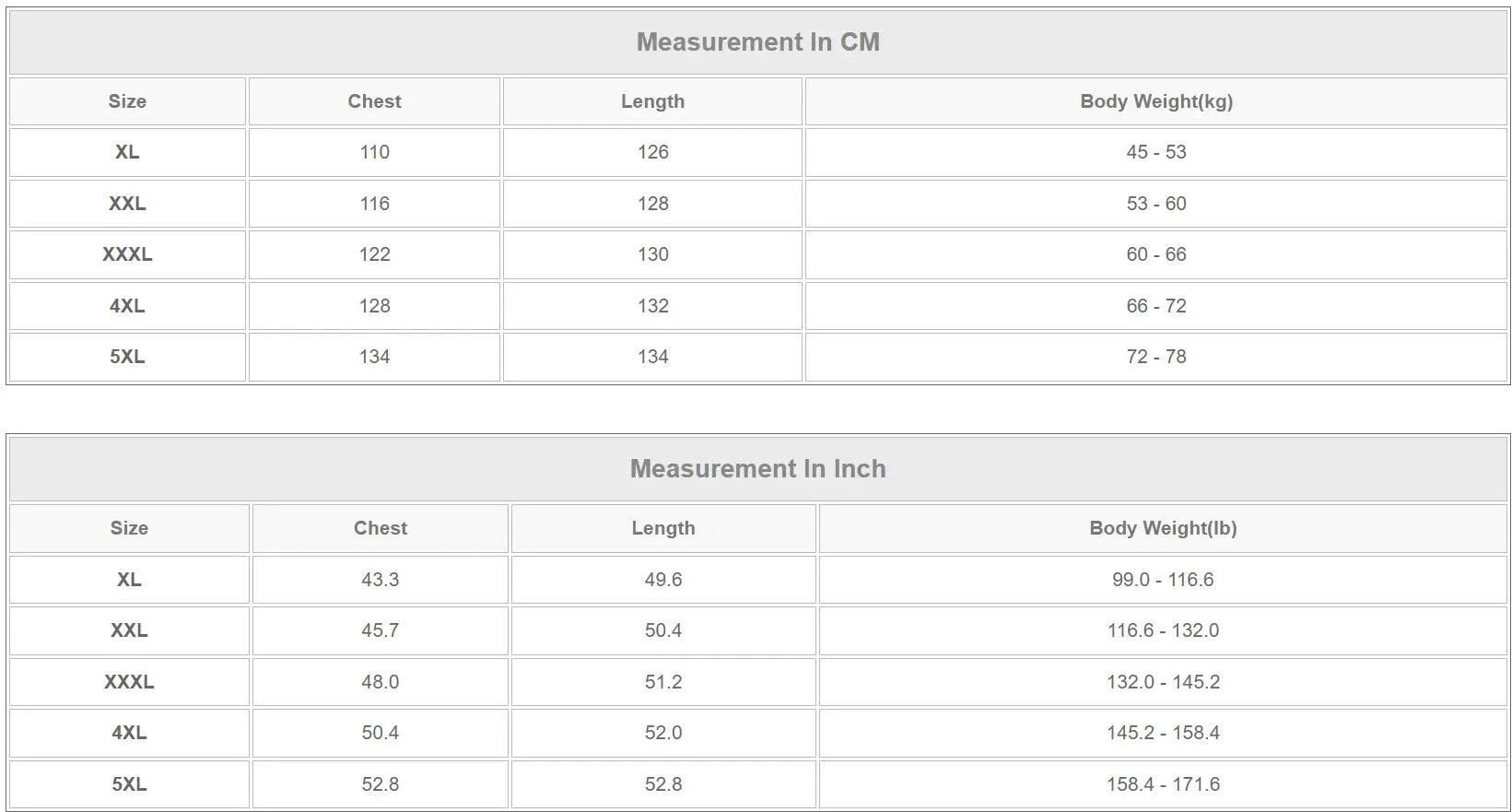Click weight range 132.0 - 145.2
Image resolution: width=1512 pixels, height=812 pixels.
click(1163, 682)
